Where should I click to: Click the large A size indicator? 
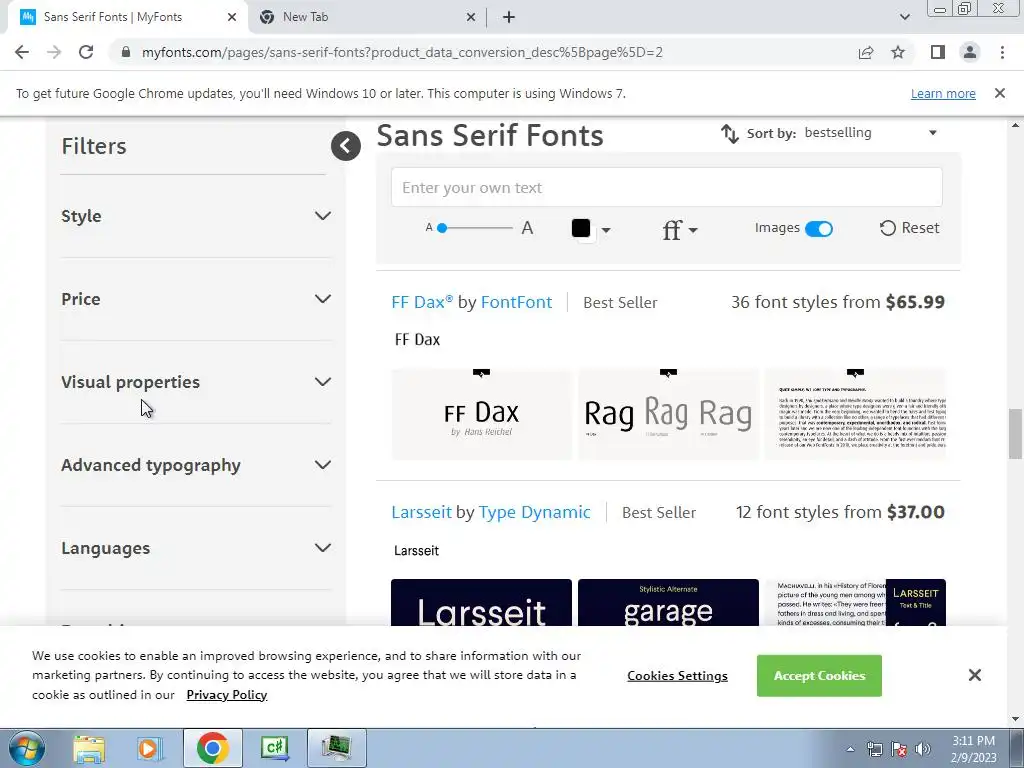point(527,228)
